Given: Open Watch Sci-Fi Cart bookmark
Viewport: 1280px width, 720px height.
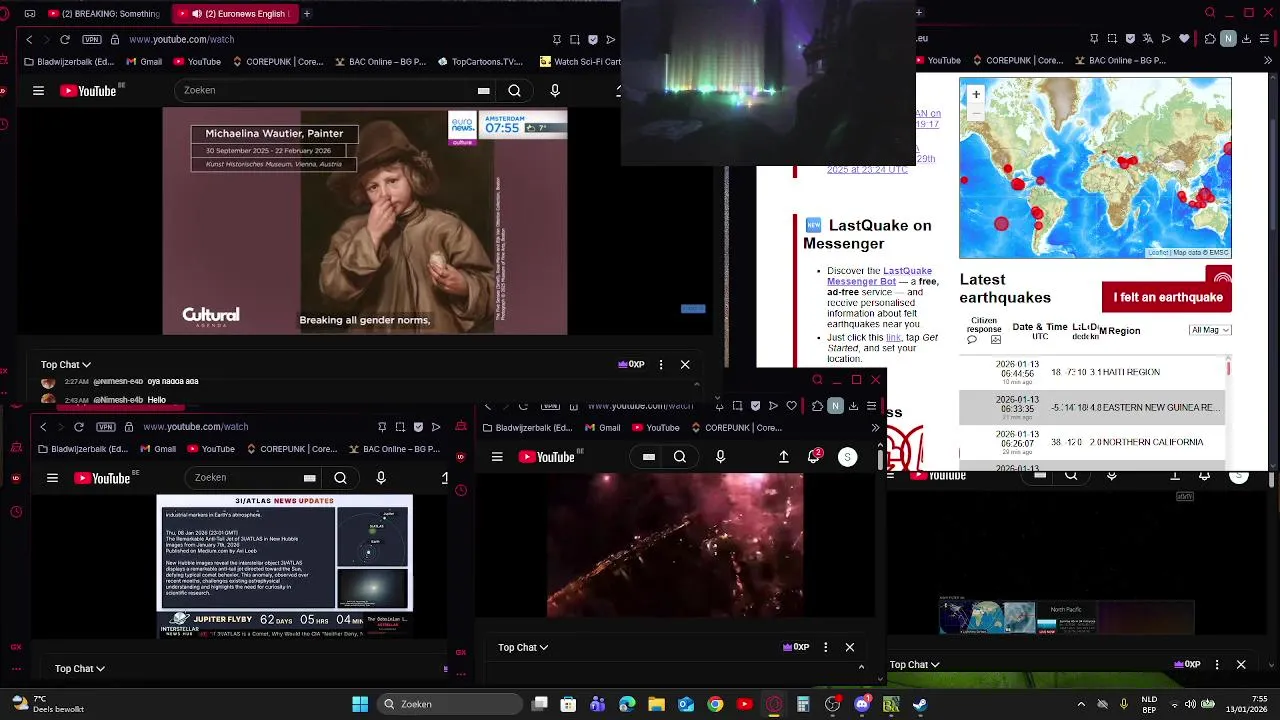Looking at the screenshot, I should [x=580, y=61].
